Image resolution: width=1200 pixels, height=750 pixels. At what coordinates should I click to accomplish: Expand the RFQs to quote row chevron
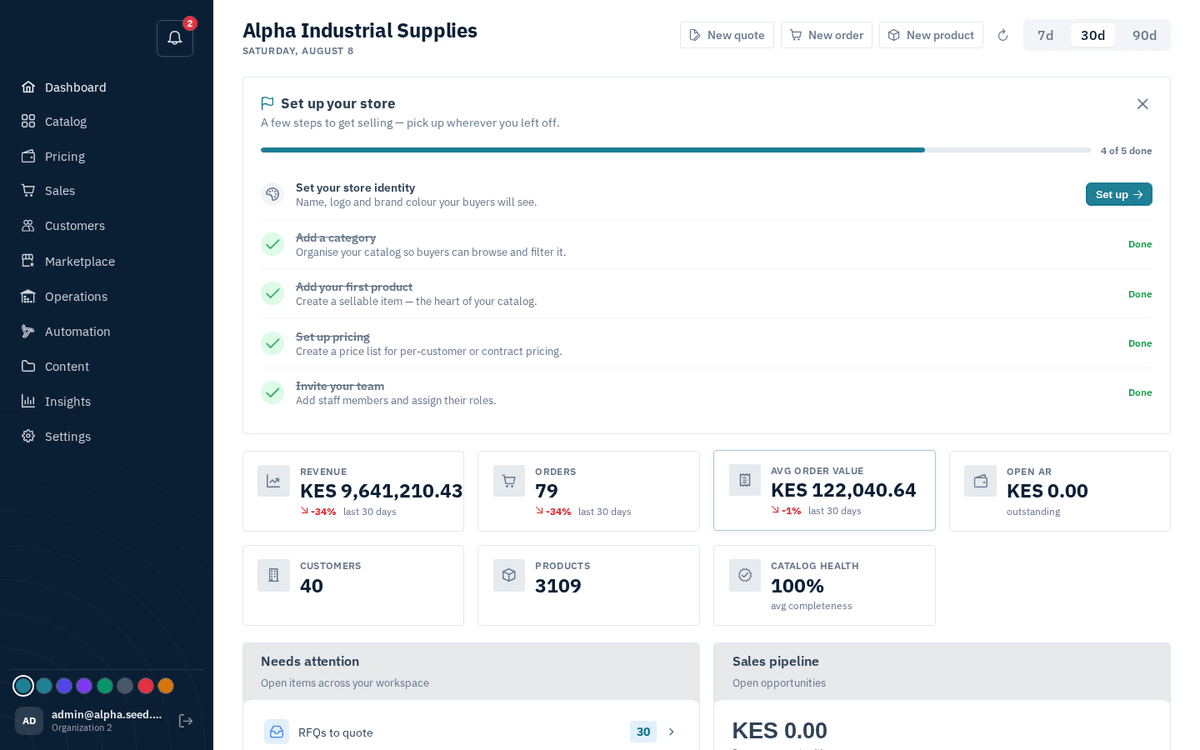click(671, 732)
